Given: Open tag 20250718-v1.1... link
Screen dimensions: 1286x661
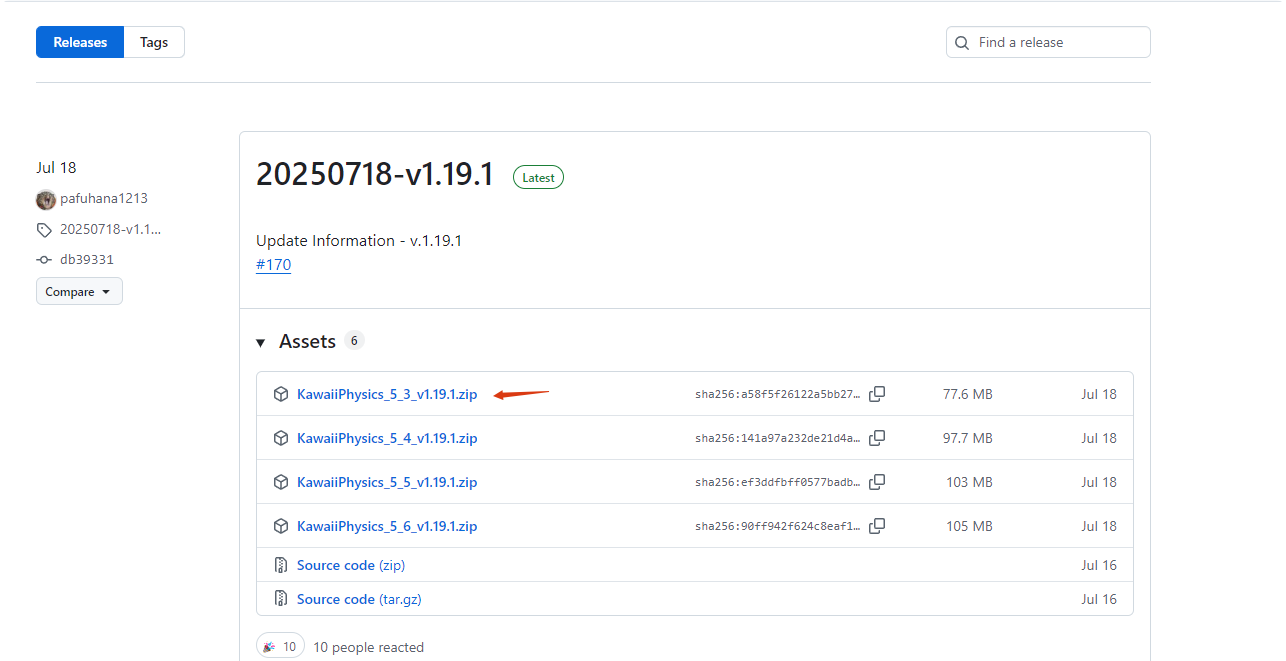Looking at the screenshot, I should (110, 229).
